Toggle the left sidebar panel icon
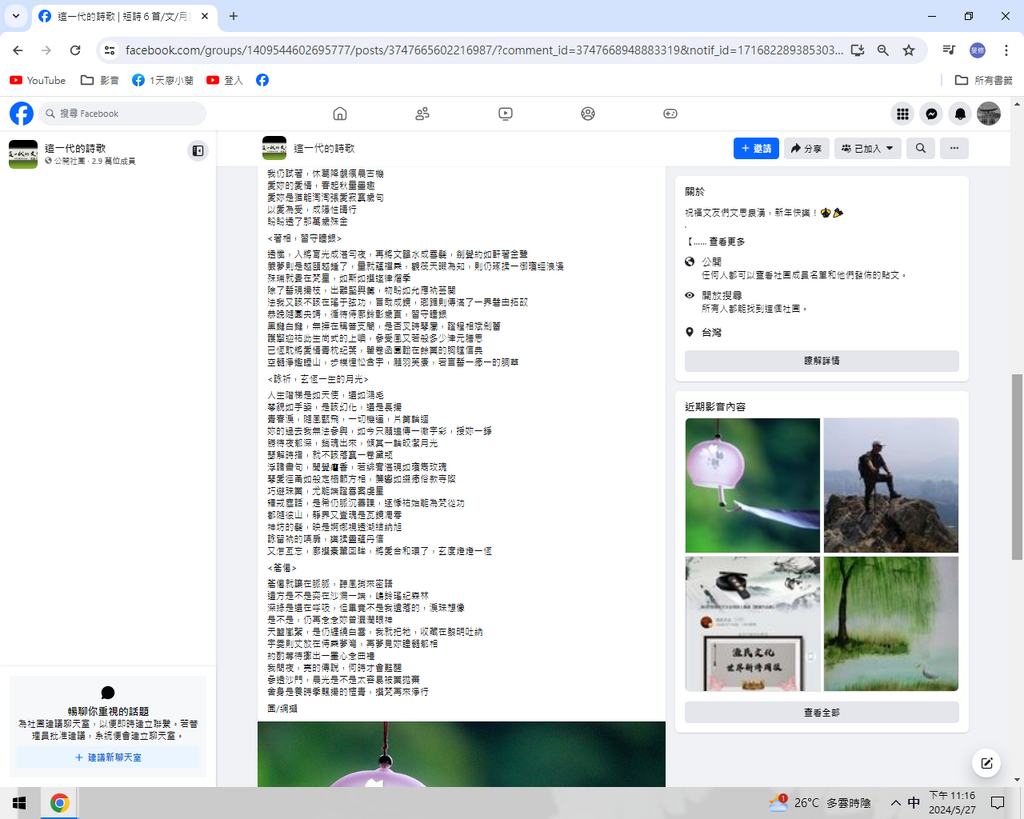This screenshot has height=819, width=1024. click(198, 151)
